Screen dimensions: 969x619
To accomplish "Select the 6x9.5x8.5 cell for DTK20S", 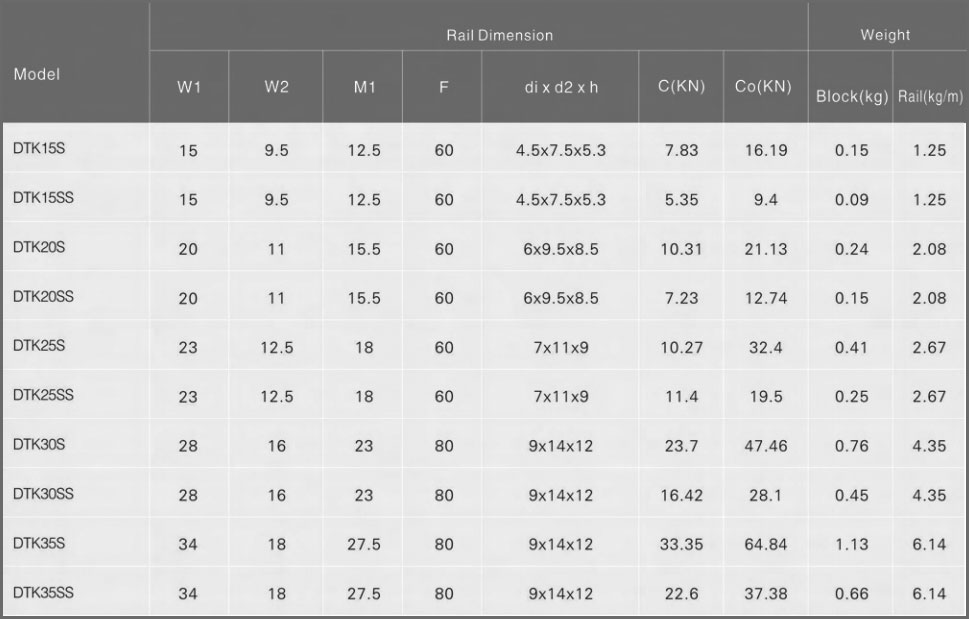I will (561, 249).
